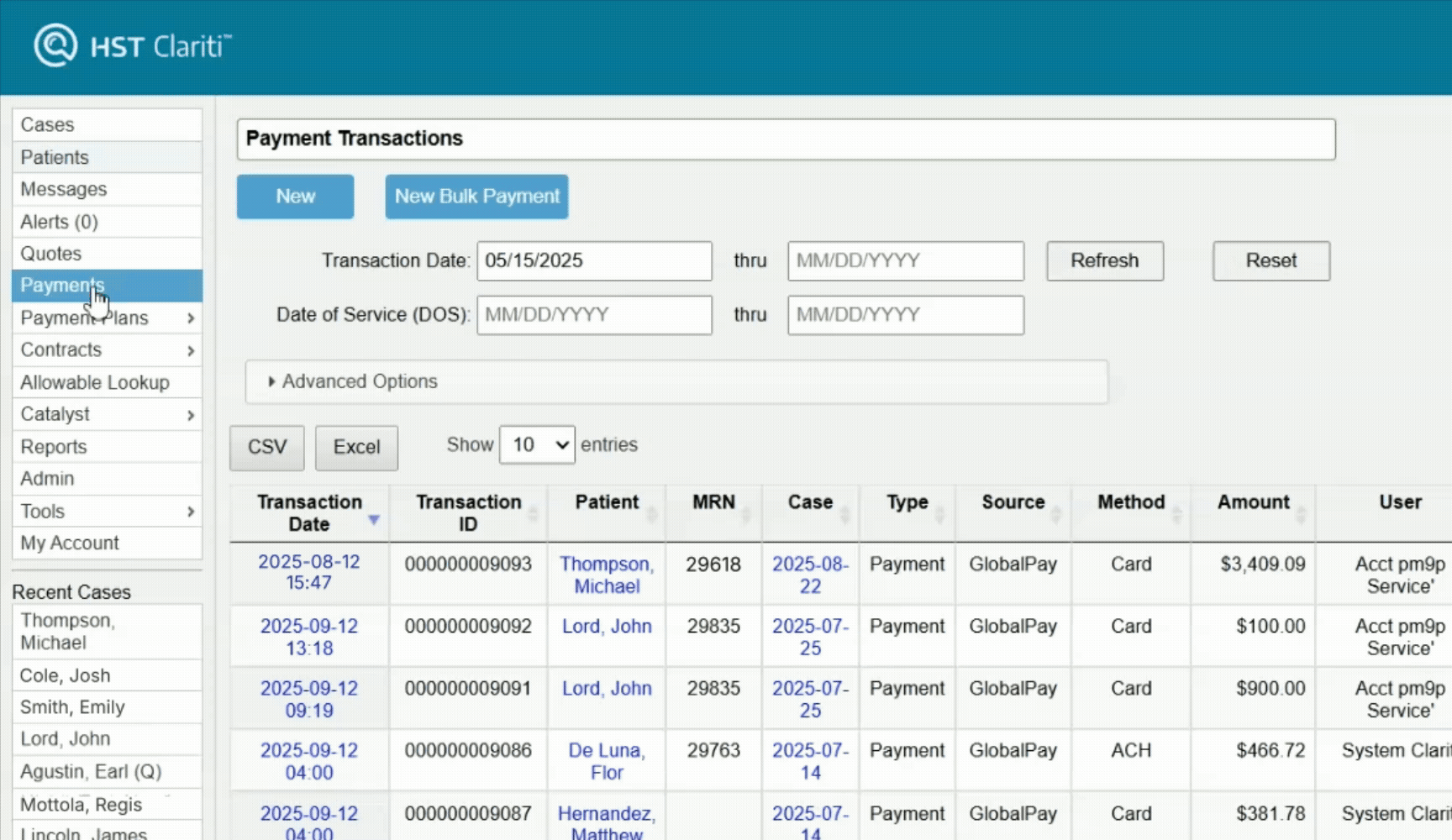The image size is (1452, 840).
Task: Open transaction dated 2025-09-12 09:19
Action: point(308,700)
